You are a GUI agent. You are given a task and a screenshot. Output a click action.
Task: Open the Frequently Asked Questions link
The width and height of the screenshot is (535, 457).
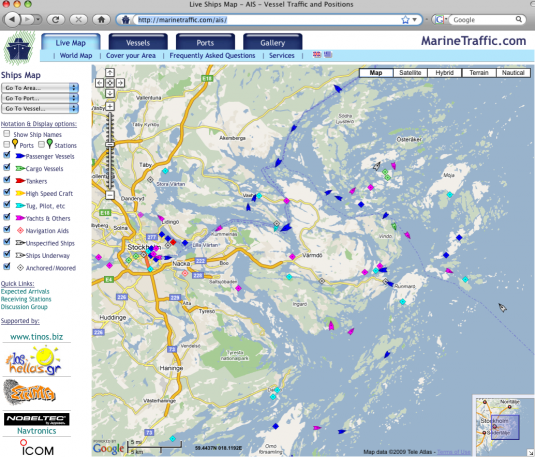click(212, 55)
